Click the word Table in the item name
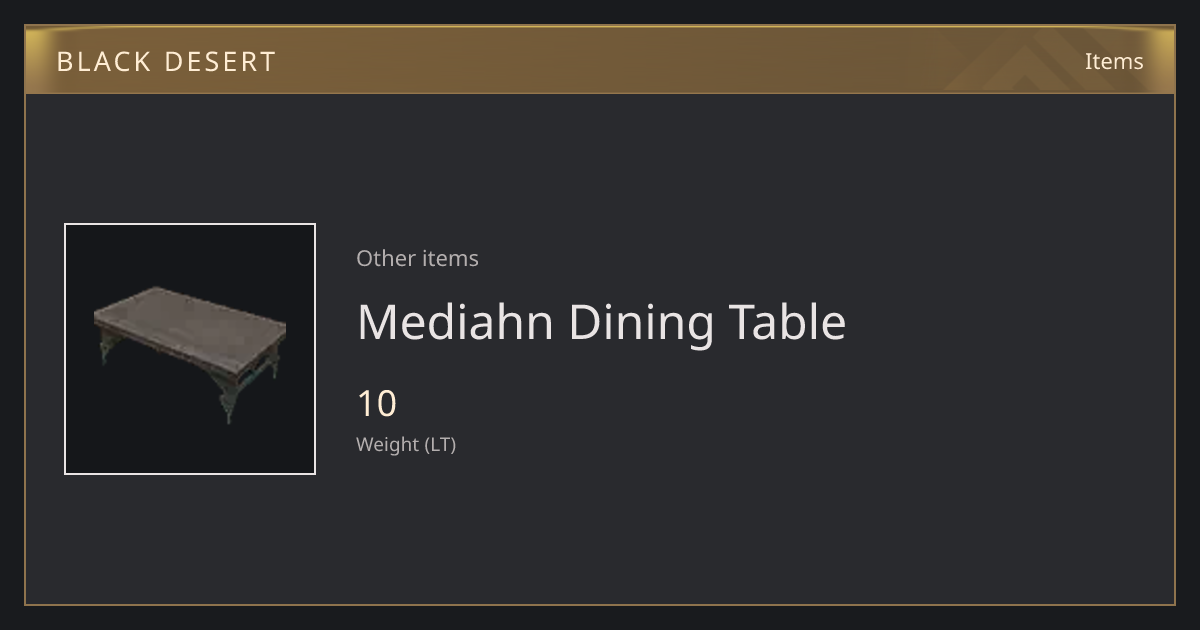 tap(787, 322)
